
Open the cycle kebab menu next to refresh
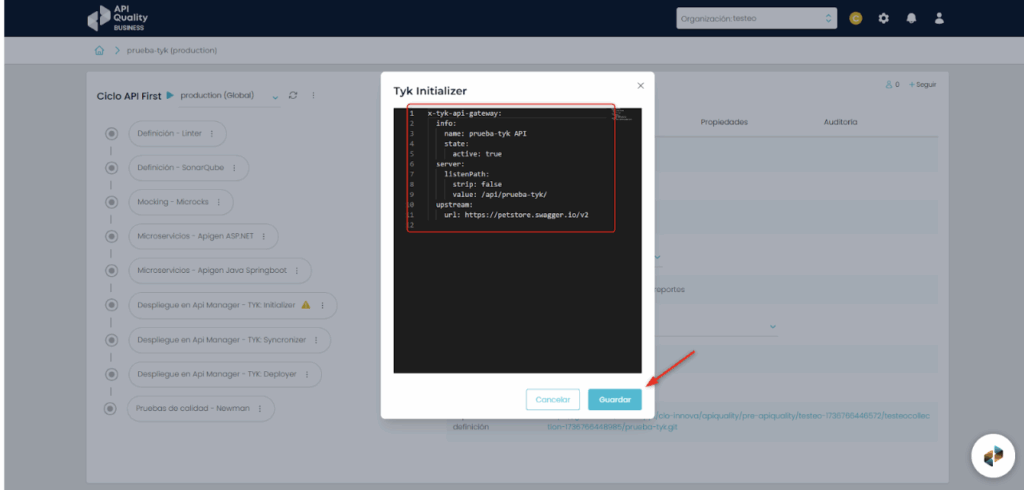(313, 95)
